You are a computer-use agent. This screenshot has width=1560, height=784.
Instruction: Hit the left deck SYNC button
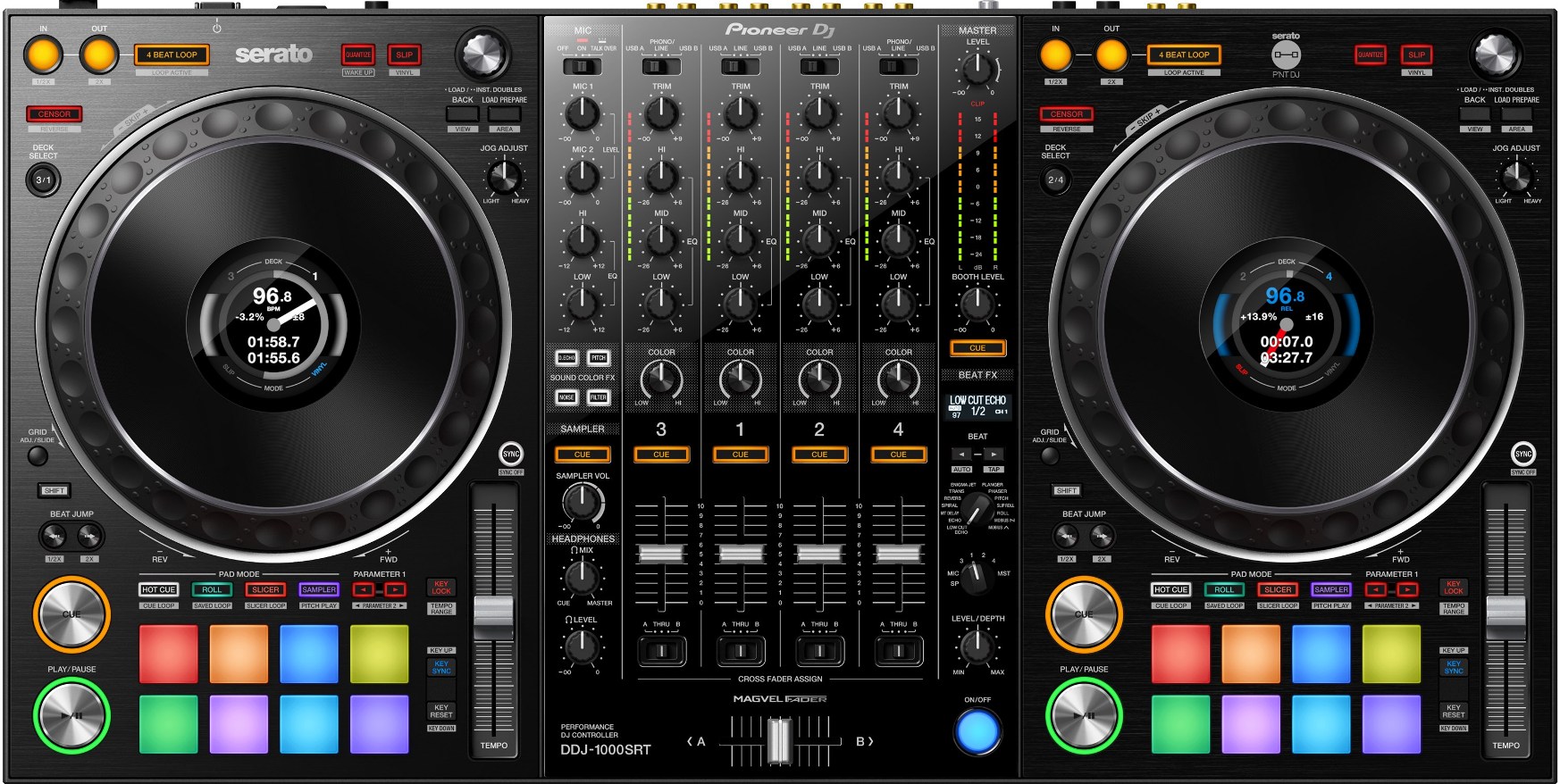tap(510, 454)
